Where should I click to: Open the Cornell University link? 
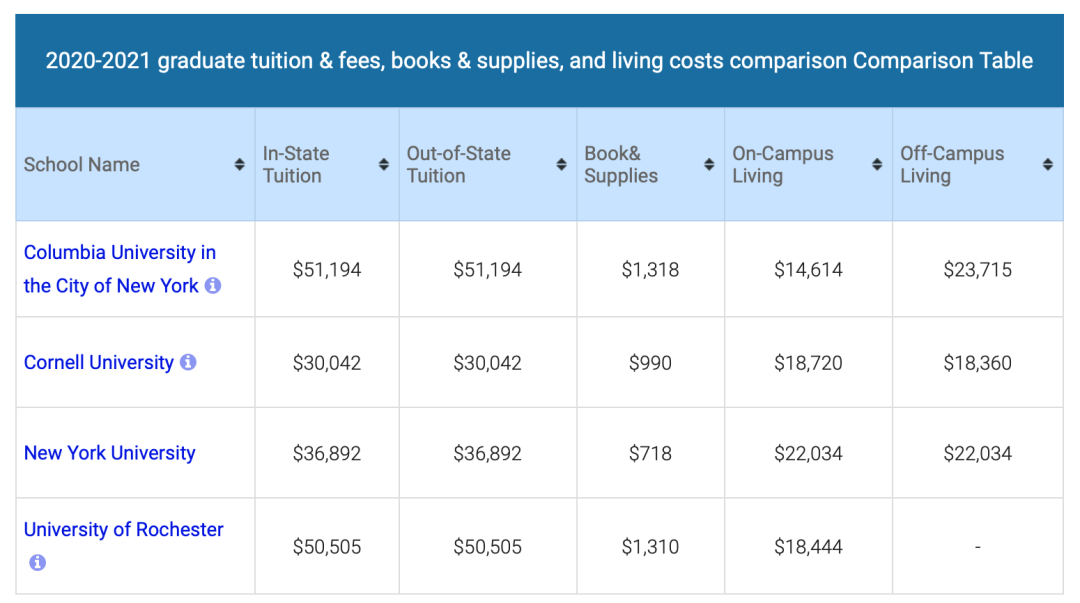click(x=98, y=362)
